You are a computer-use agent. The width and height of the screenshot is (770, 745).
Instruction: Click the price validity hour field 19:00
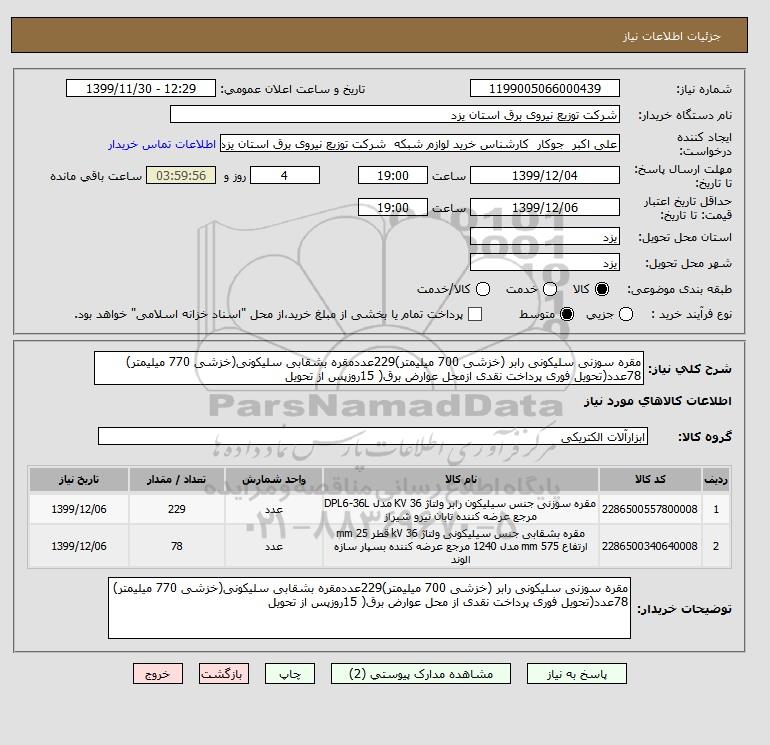point(393,207)
